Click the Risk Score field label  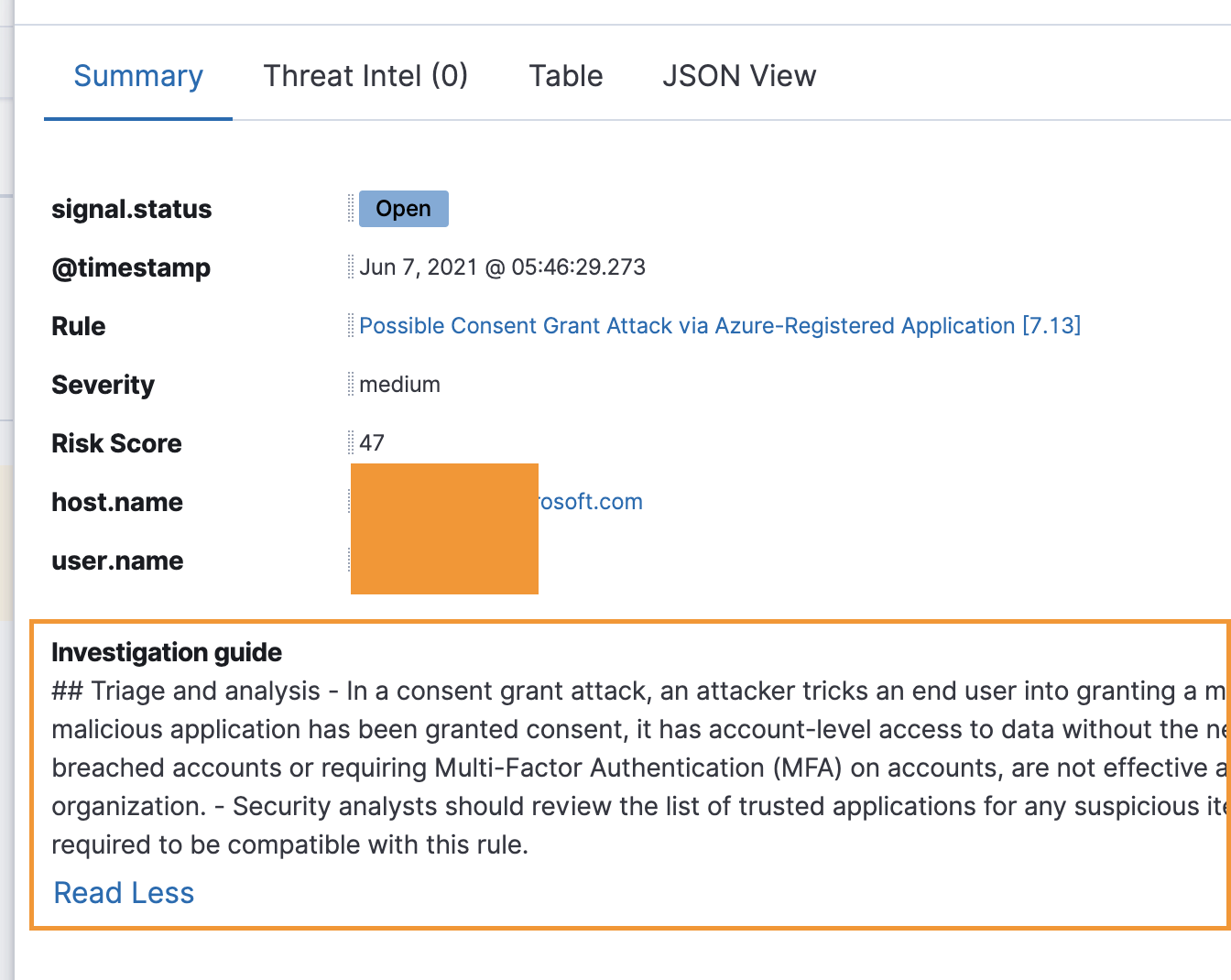116,444
